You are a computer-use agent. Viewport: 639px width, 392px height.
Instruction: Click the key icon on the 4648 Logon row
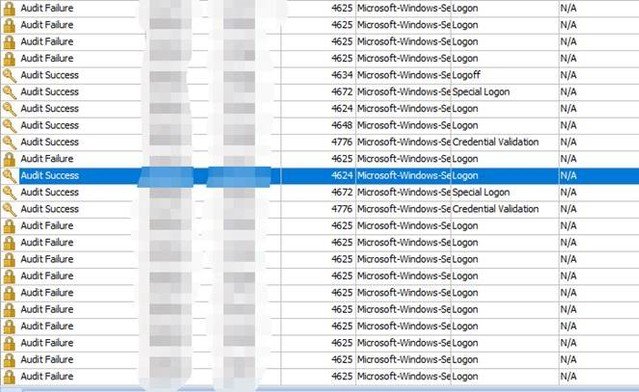pyautogui.click(x=9, y=126)
